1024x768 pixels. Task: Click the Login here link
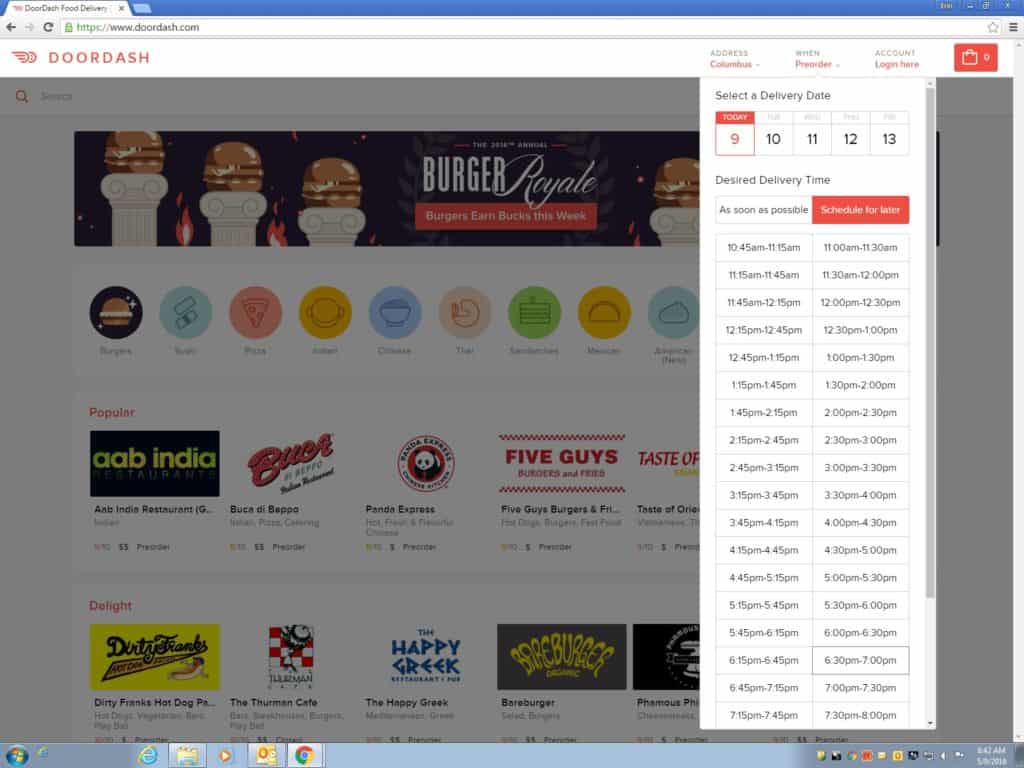click(897, 64)
